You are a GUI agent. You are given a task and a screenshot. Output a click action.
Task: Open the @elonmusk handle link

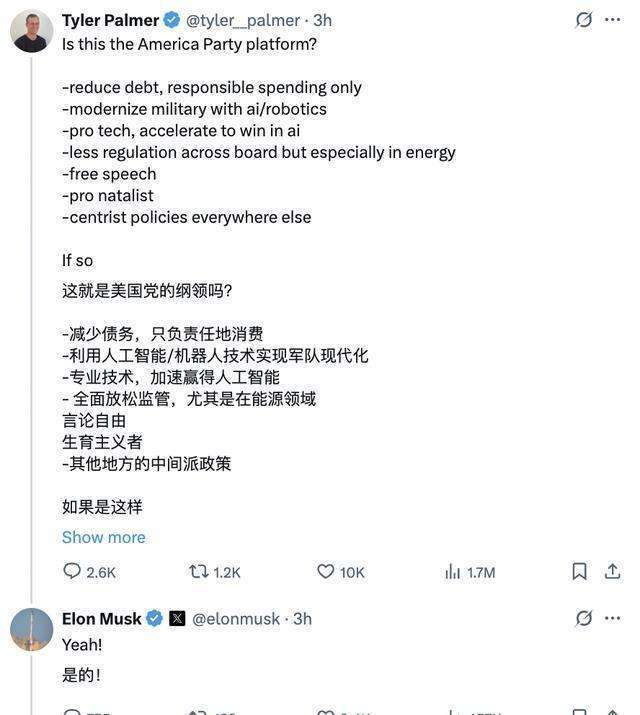[x=236, y=618]
